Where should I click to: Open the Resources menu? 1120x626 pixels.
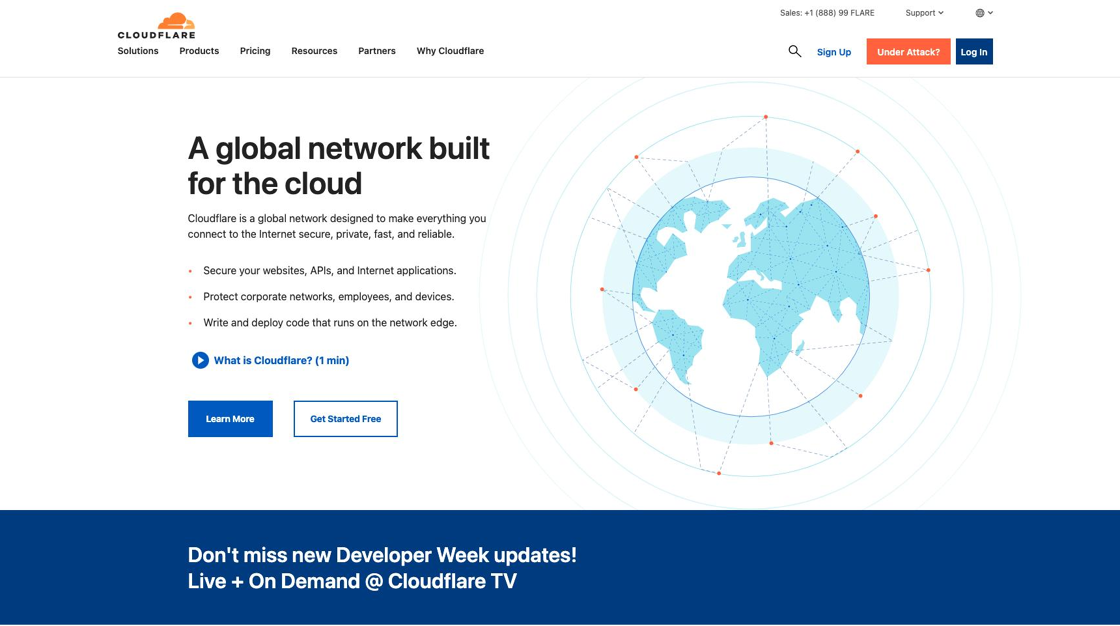tap(314, 51)
